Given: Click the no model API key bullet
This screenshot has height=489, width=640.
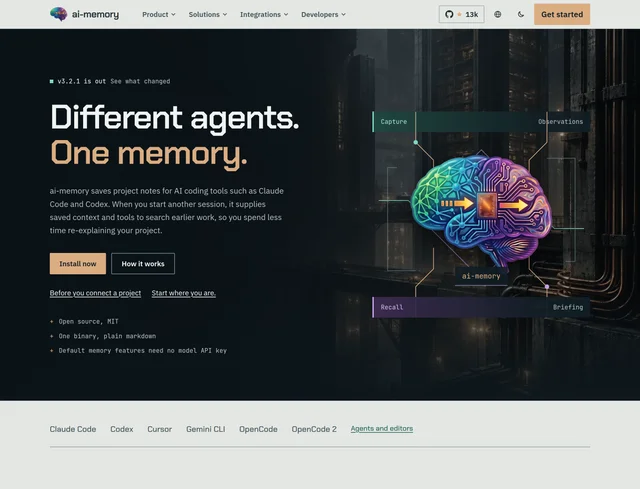Looking at the screenshot, I should click(x=142, y=351).
